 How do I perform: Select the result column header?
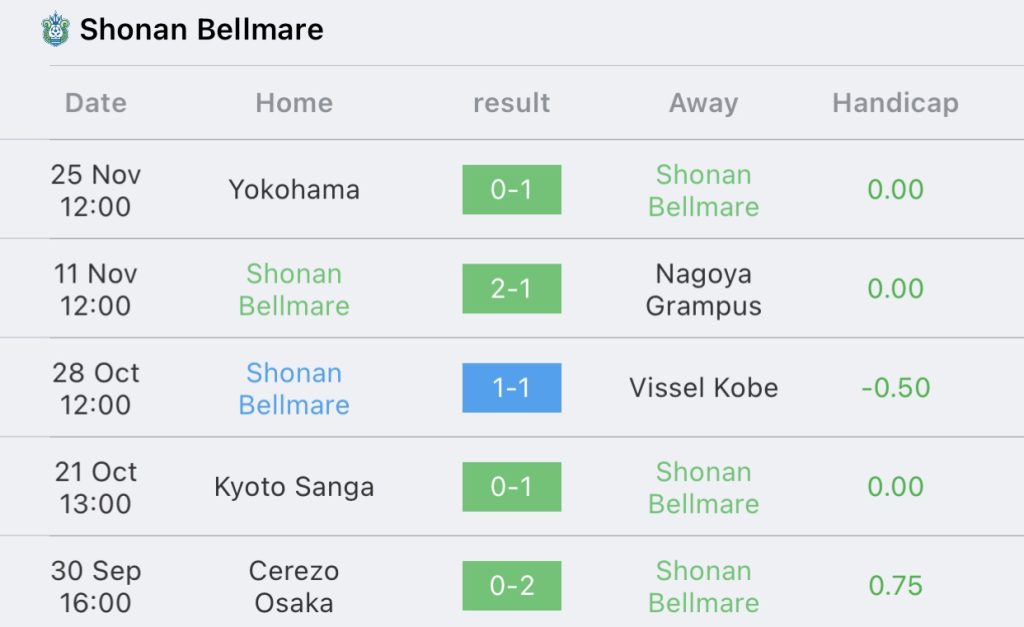pyautogui.click(x=511, y=103)
